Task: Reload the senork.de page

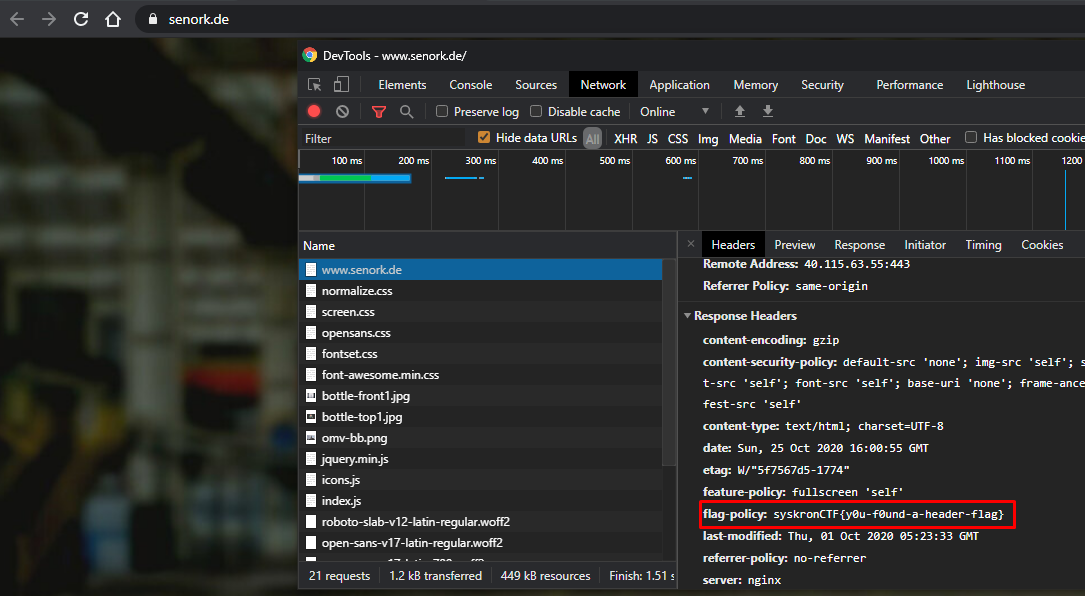Action: click(81, 19)
